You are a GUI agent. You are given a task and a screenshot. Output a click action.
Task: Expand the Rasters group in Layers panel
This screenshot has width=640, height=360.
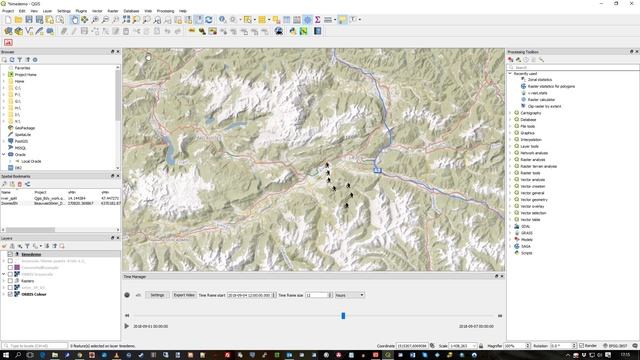(x=4, y=281)
